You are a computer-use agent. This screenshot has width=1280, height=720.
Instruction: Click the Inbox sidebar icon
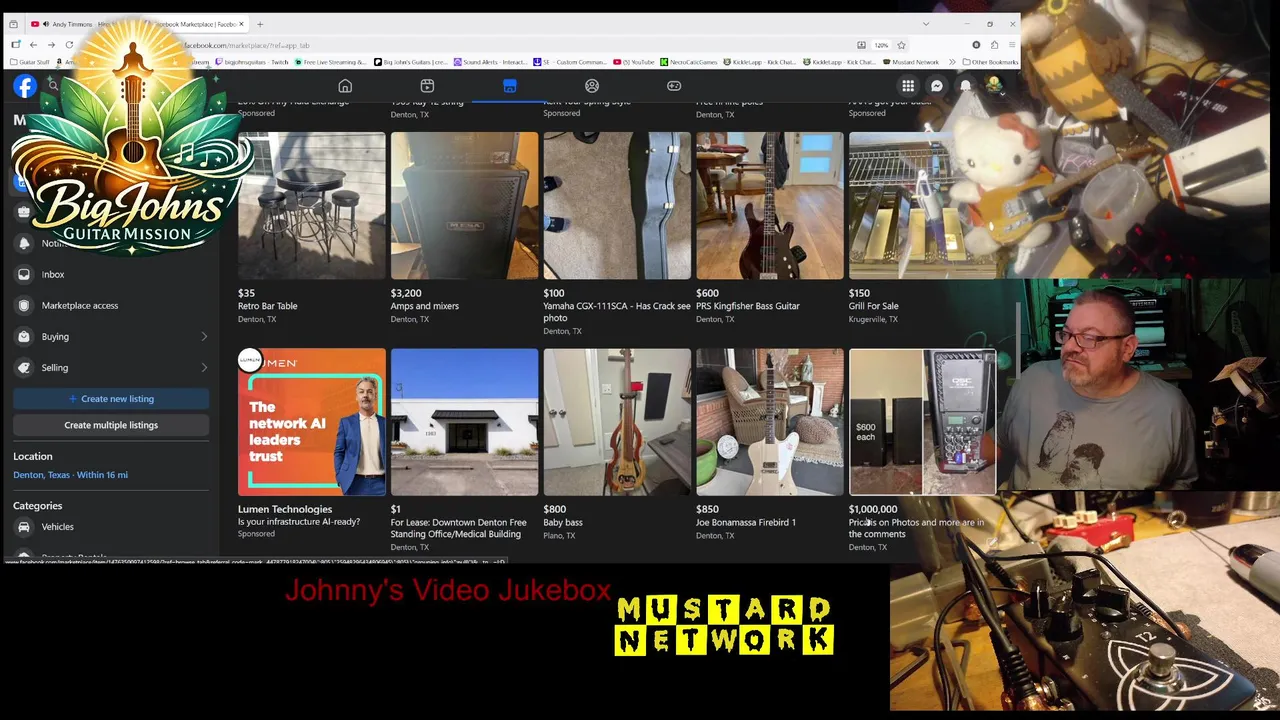tap(24, 274)
